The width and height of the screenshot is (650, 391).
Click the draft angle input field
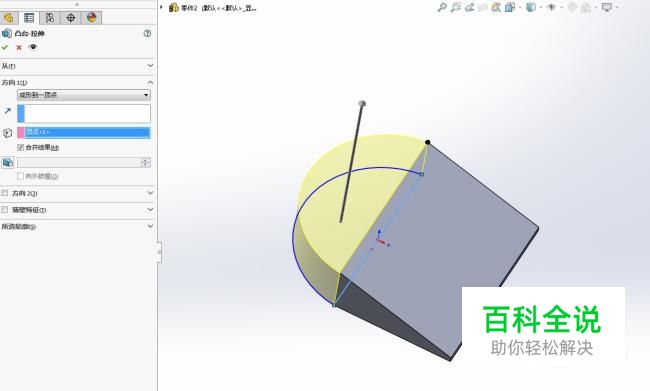pyautogui.click(x=79, y=163)
